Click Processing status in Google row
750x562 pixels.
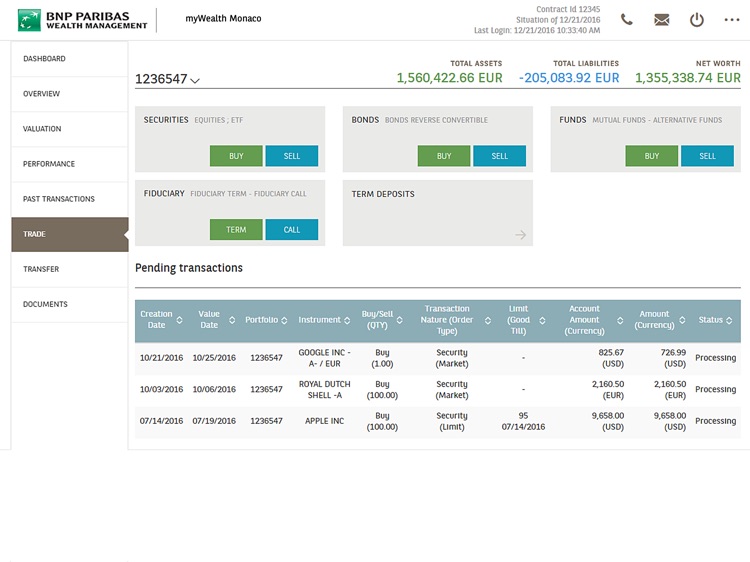tap(716, 358)
